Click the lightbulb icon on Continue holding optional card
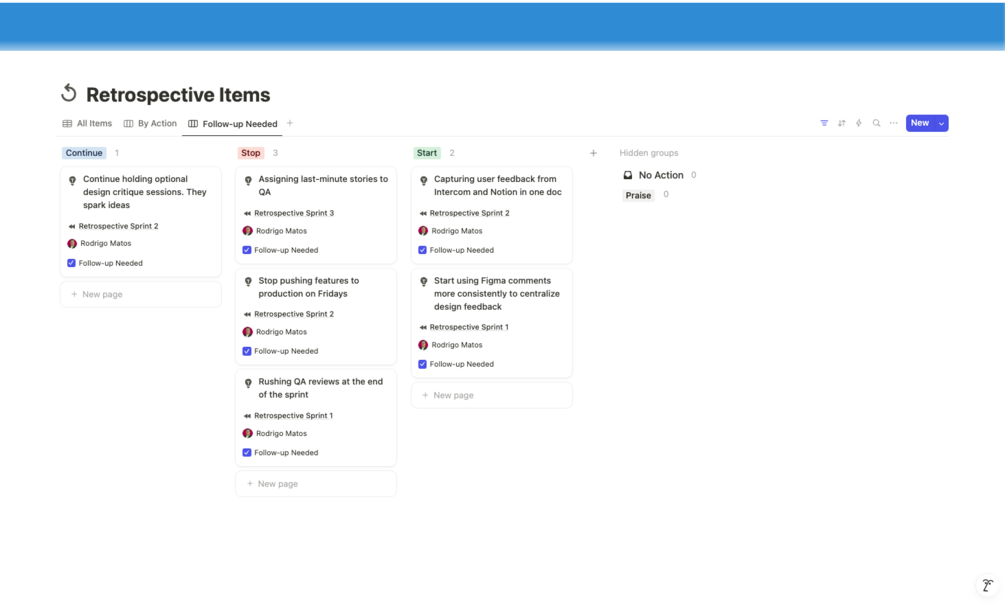 pyautogui.click(x=72, y=181)
